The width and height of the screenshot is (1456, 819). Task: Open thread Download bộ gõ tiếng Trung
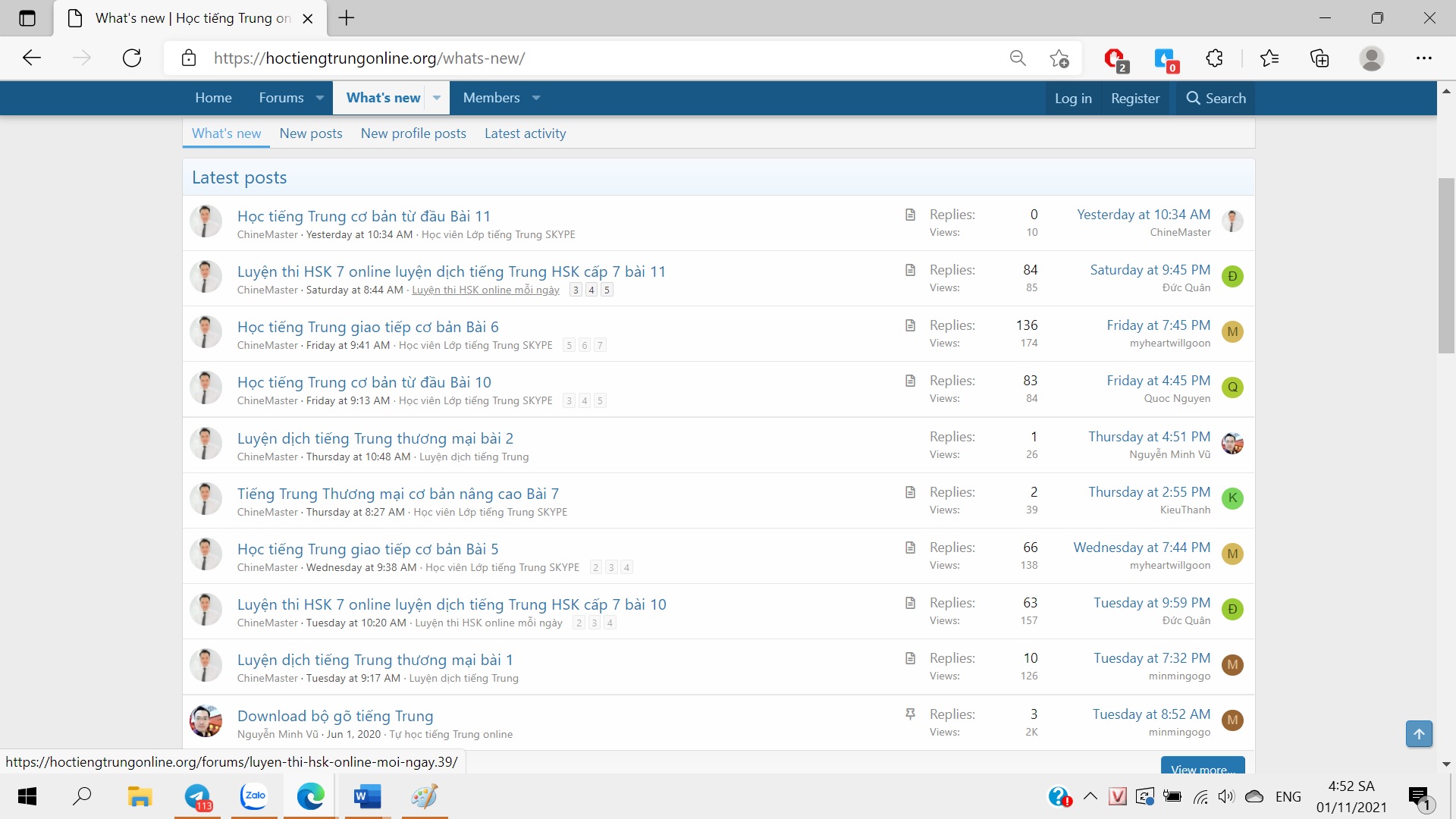coord(335,716)
